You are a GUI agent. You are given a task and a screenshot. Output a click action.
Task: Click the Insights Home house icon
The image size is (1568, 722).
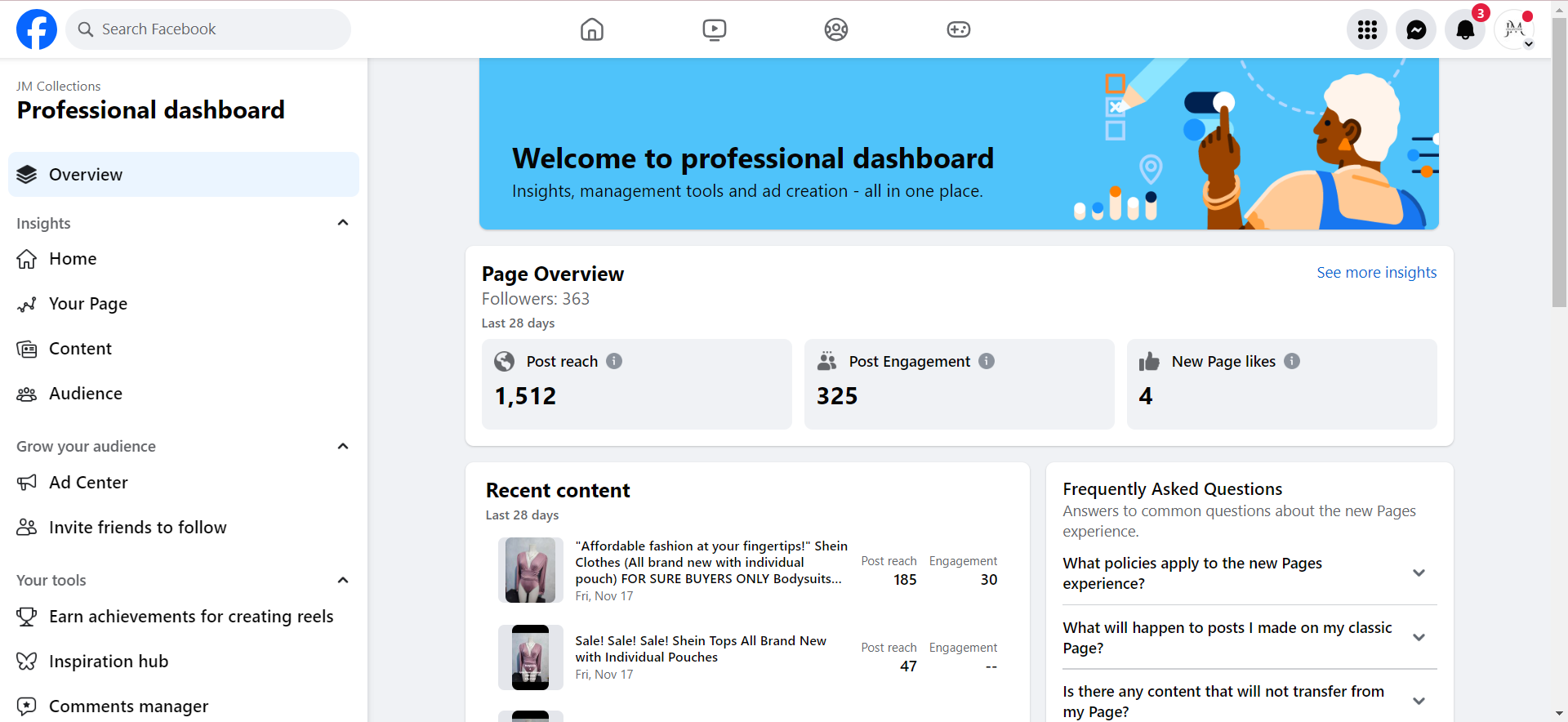(x=27, y=259)
